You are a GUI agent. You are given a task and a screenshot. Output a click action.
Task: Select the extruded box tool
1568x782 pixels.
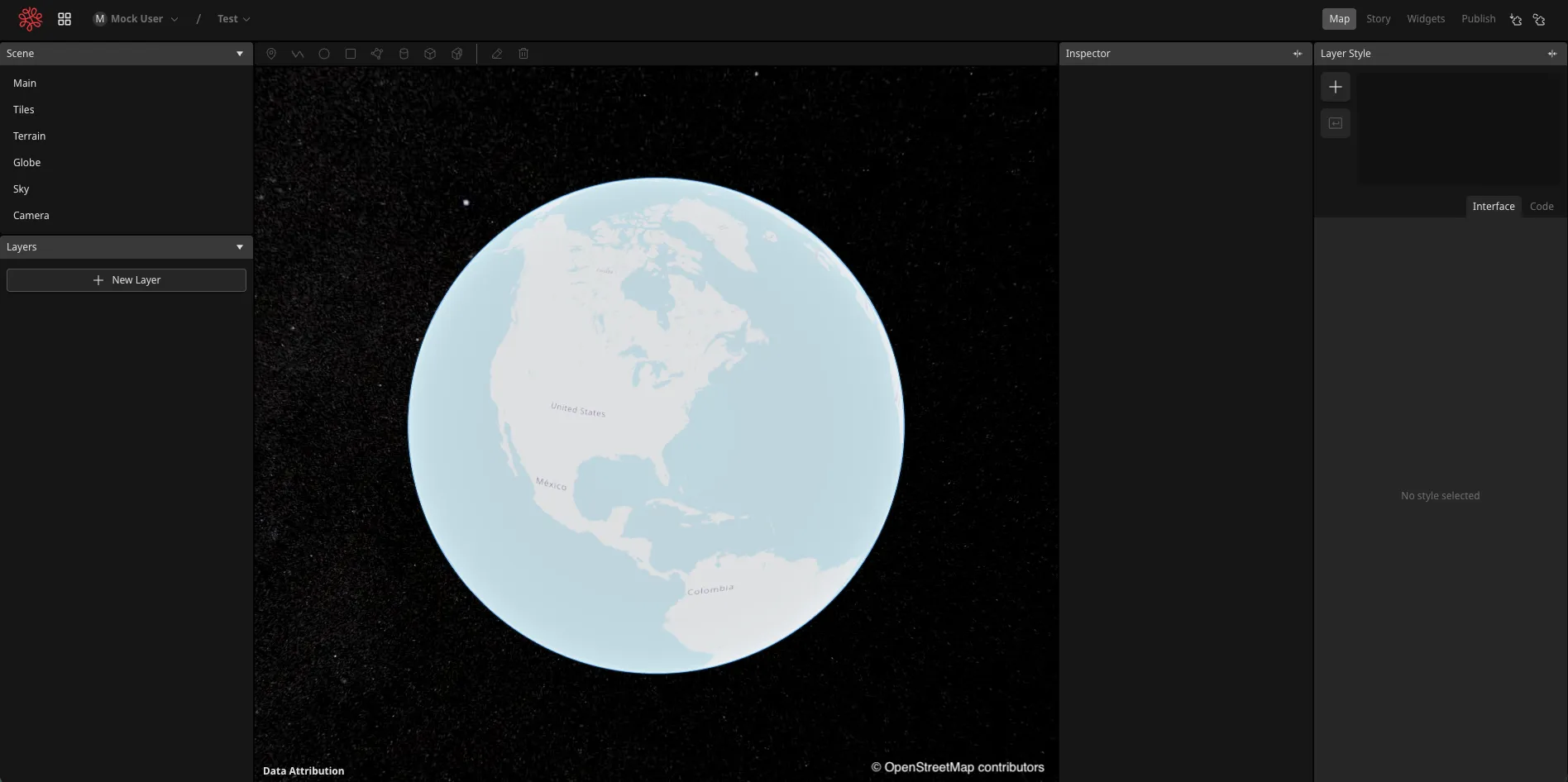tap(430, 54)
